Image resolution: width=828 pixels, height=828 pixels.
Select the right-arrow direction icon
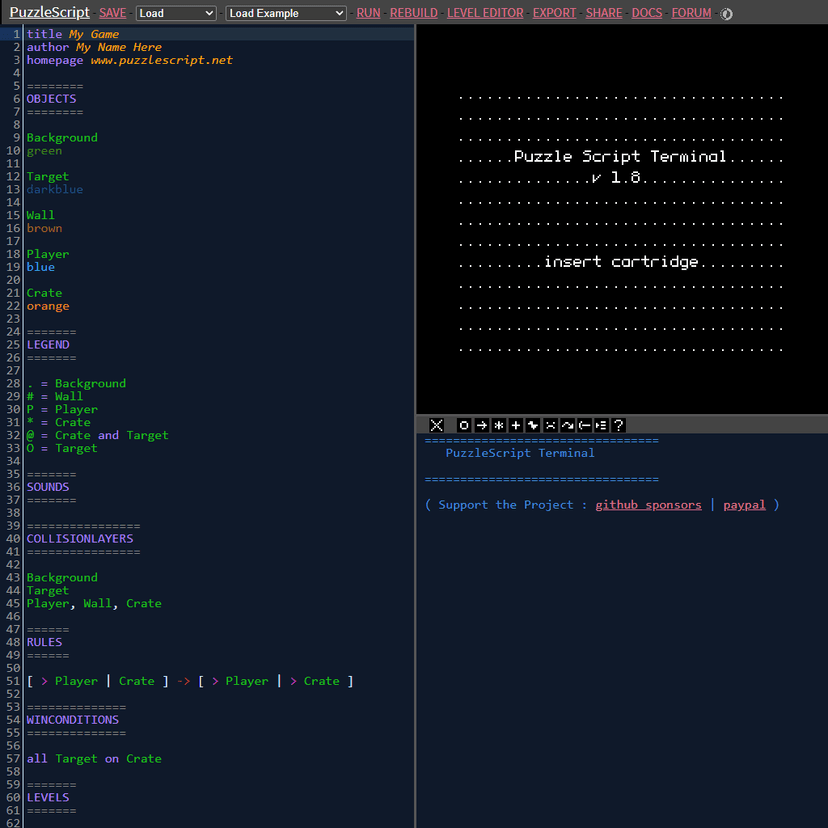point(480,425)
